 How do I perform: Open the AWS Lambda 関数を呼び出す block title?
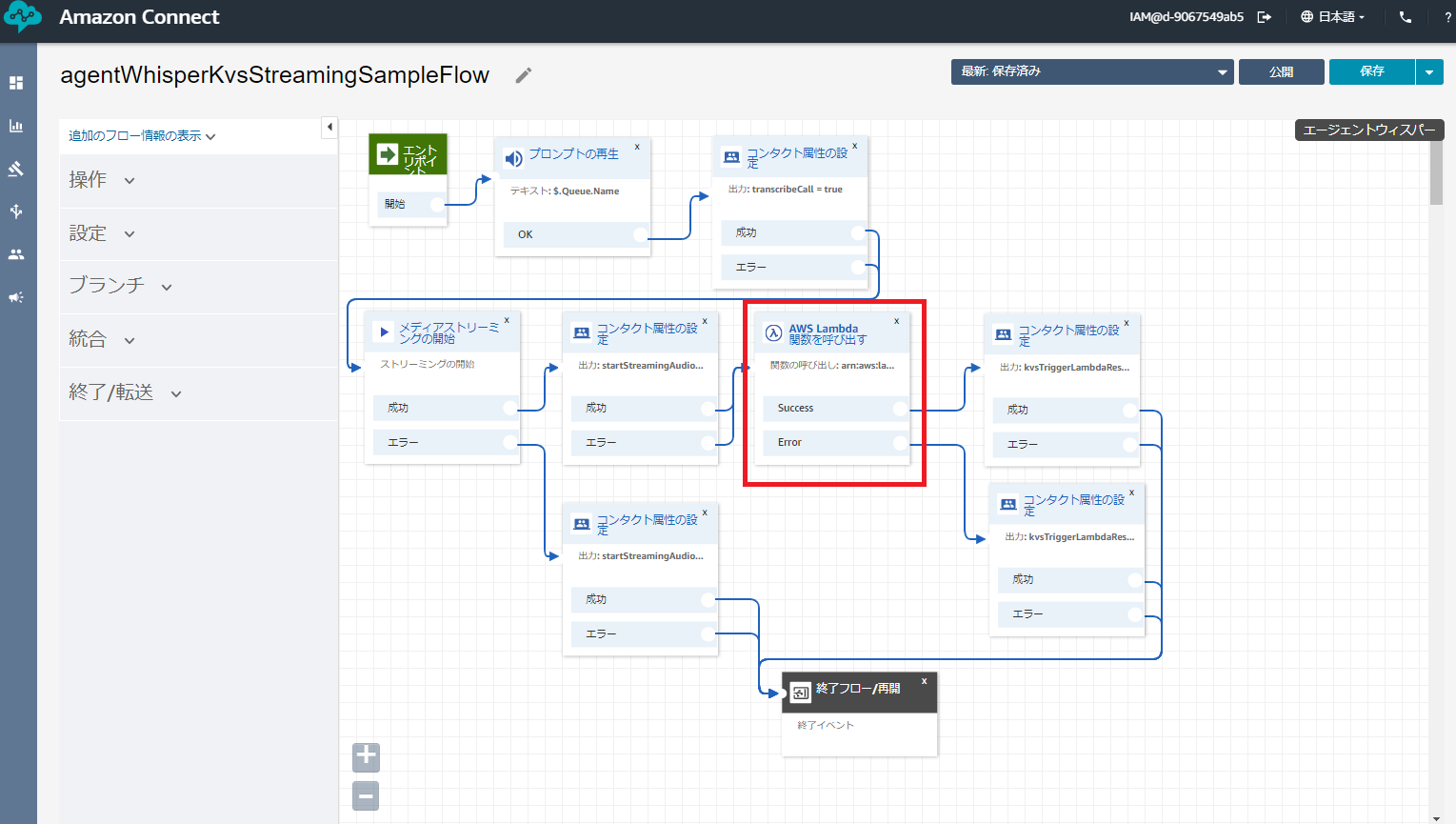[x=828, y=334]
